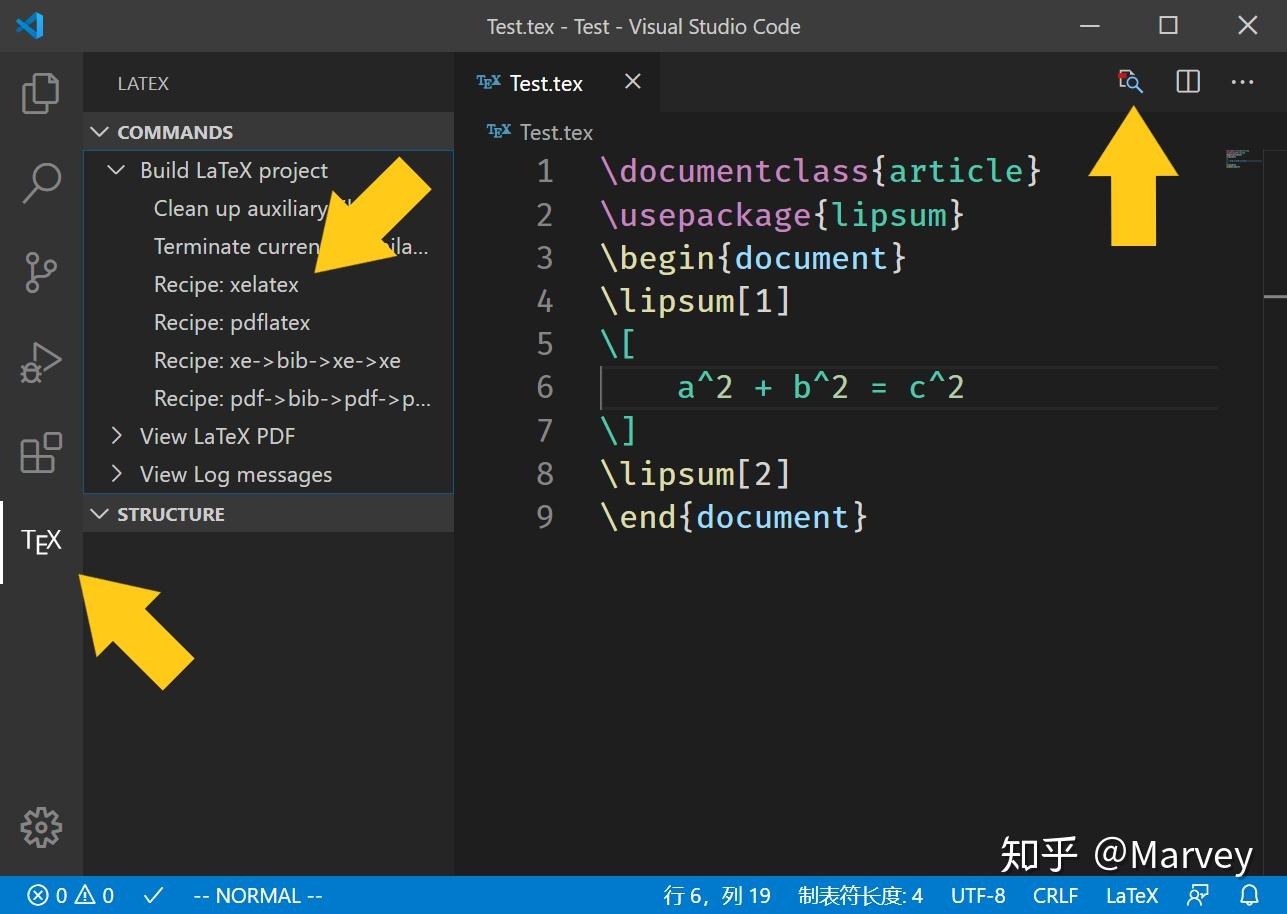This screenshot has width=1287, height=914.
Task: Click the Source Control icon
Action: [40, 272]
